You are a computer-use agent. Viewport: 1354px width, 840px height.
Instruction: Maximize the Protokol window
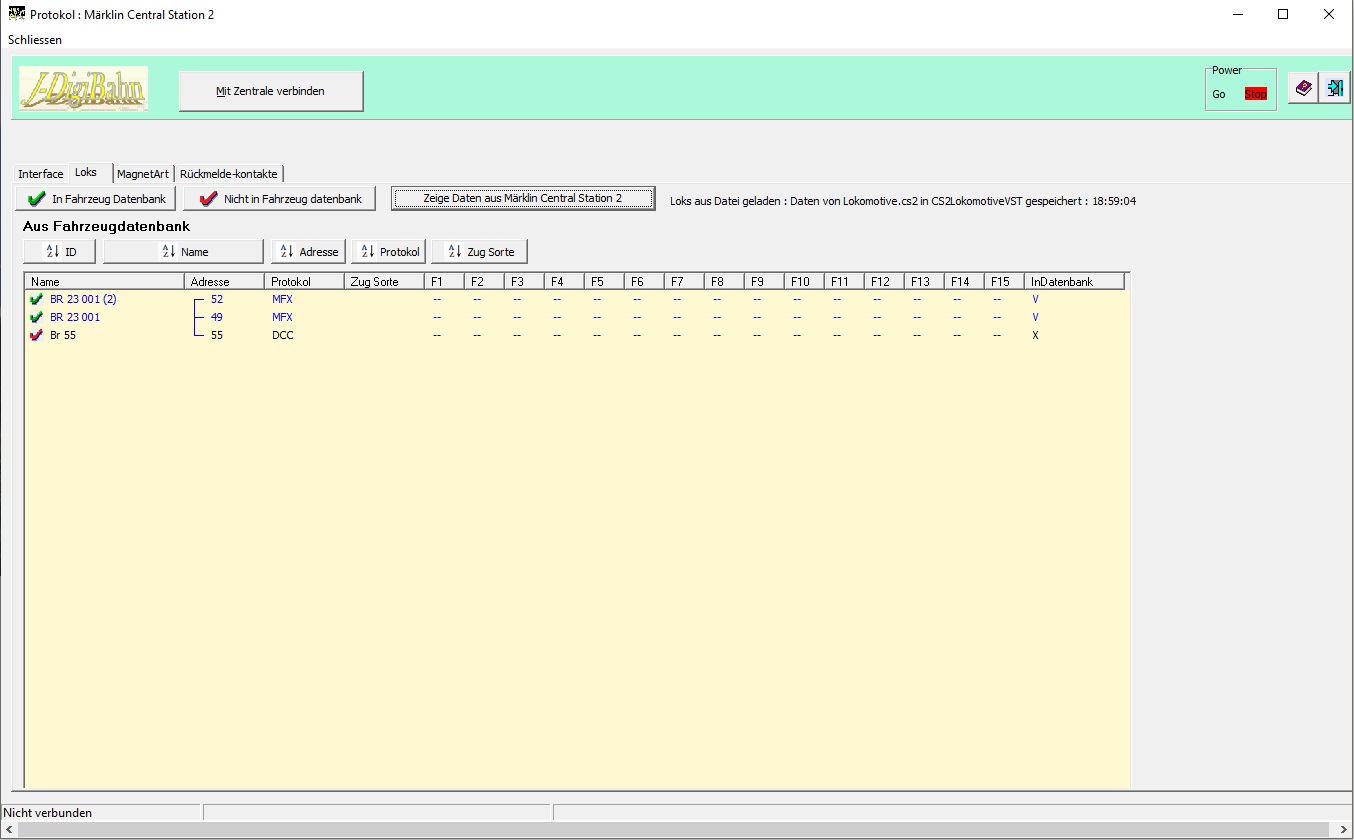coord(1283,14)
